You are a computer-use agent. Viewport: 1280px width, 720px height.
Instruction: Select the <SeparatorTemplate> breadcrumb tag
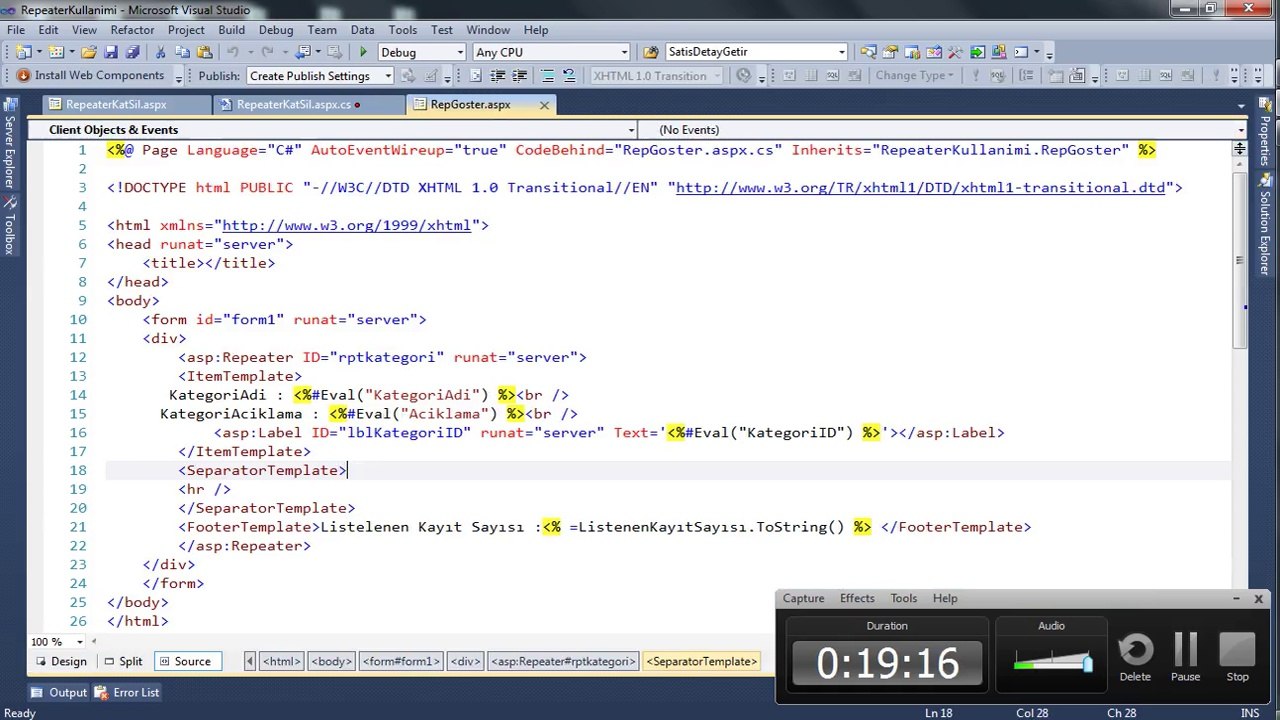(702, 661)
